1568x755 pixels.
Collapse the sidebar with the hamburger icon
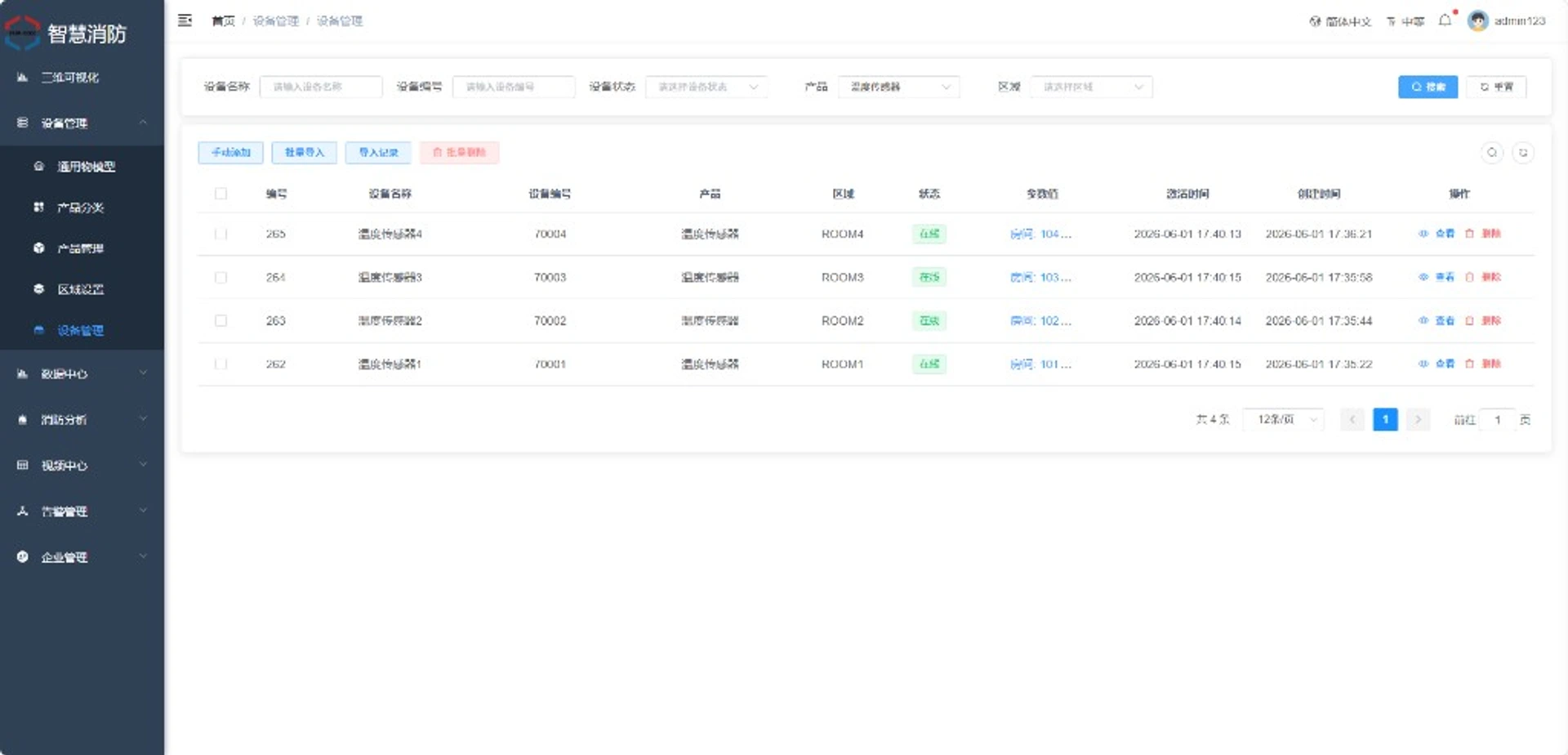pos(185,20)
